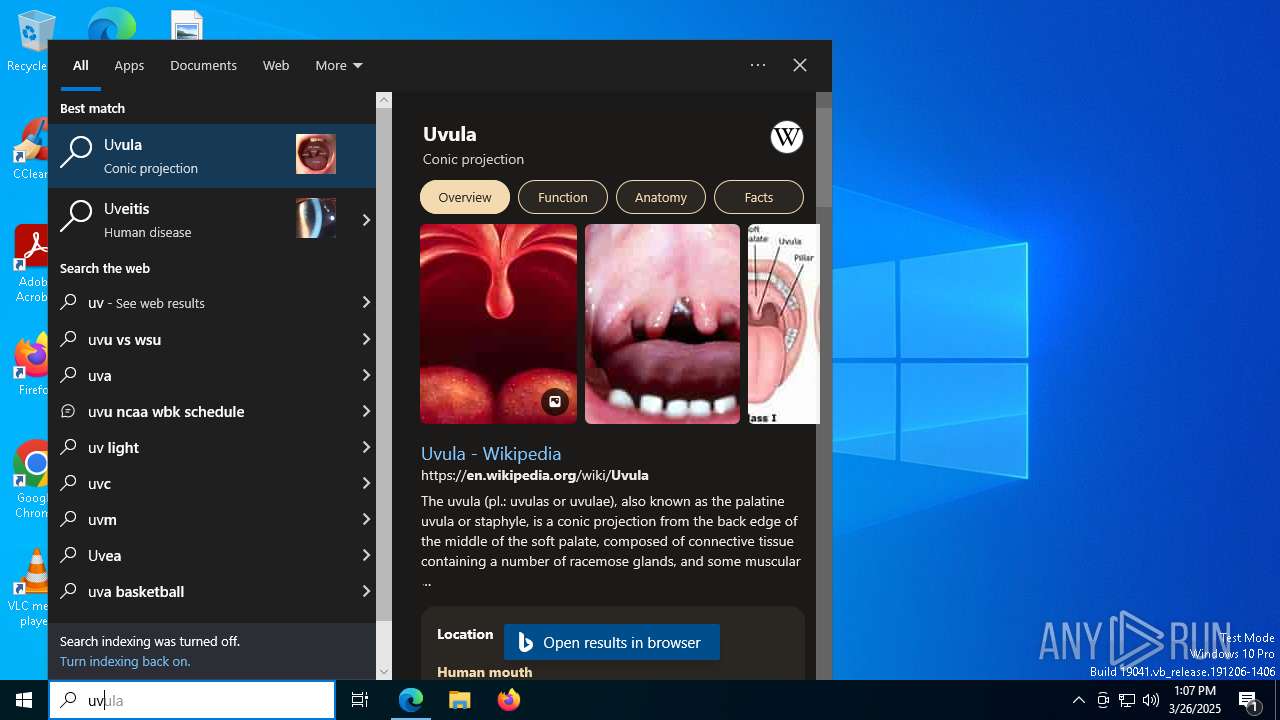Screen dimensions: 1280x720
Task: Expand the 'uvc' suggestion arrow
Action: point(366,483)
